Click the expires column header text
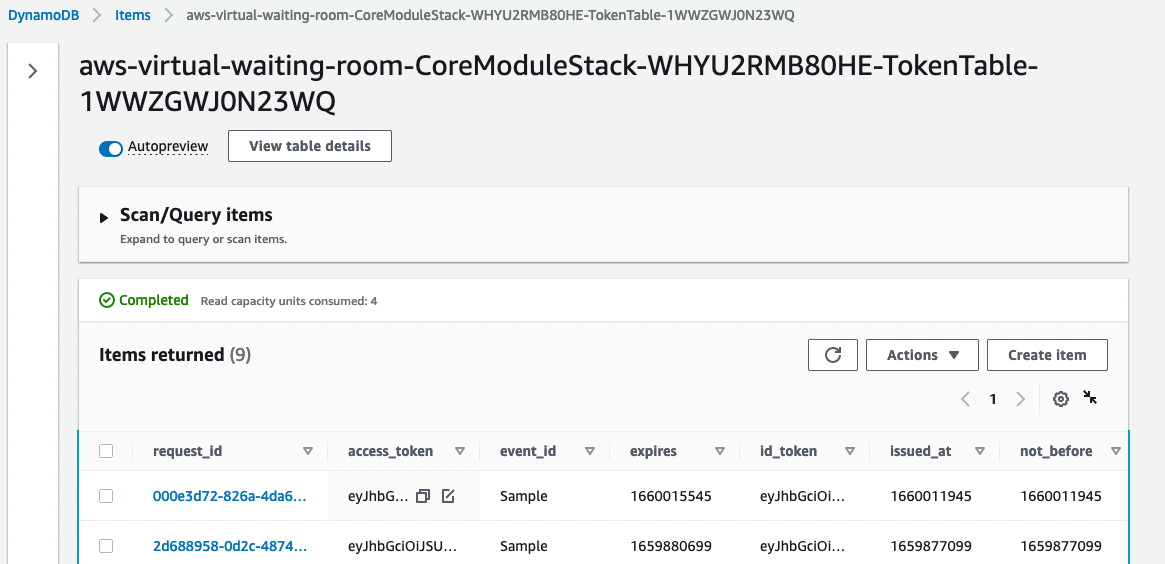 653,451
